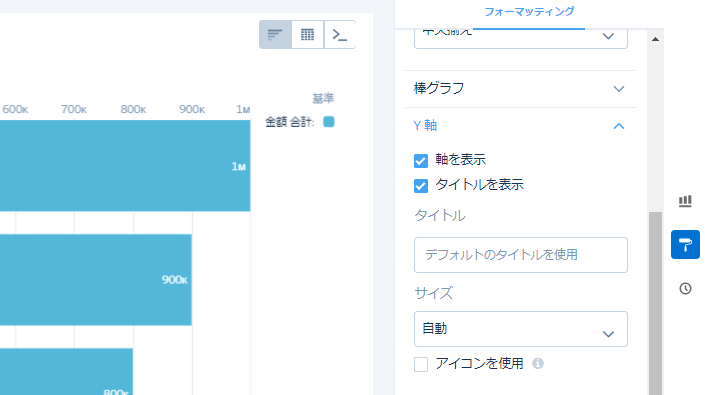Click the bar labeled 800к
The height and width of the screenshot is (395, 705).
pos(67,372)
